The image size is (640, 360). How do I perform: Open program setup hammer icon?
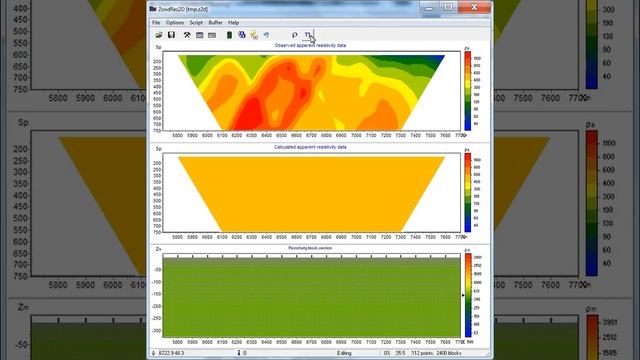[187, 35]
